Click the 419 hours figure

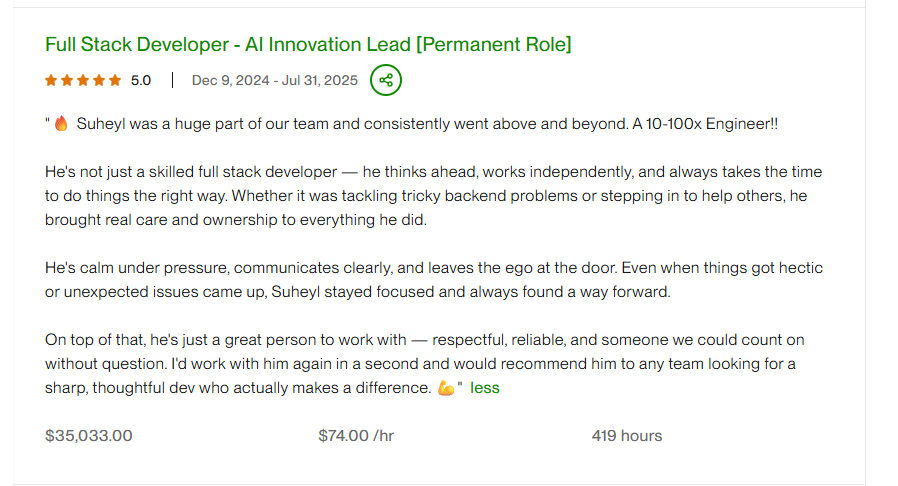(x=627, y=436)
